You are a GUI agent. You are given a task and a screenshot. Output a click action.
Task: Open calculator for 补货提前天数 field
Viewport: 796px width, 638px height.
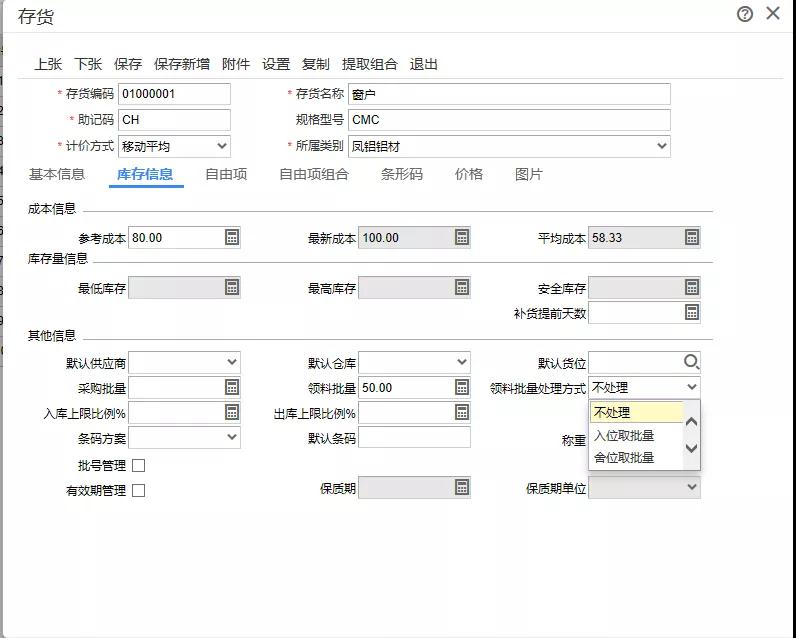[x=691, y=312]
